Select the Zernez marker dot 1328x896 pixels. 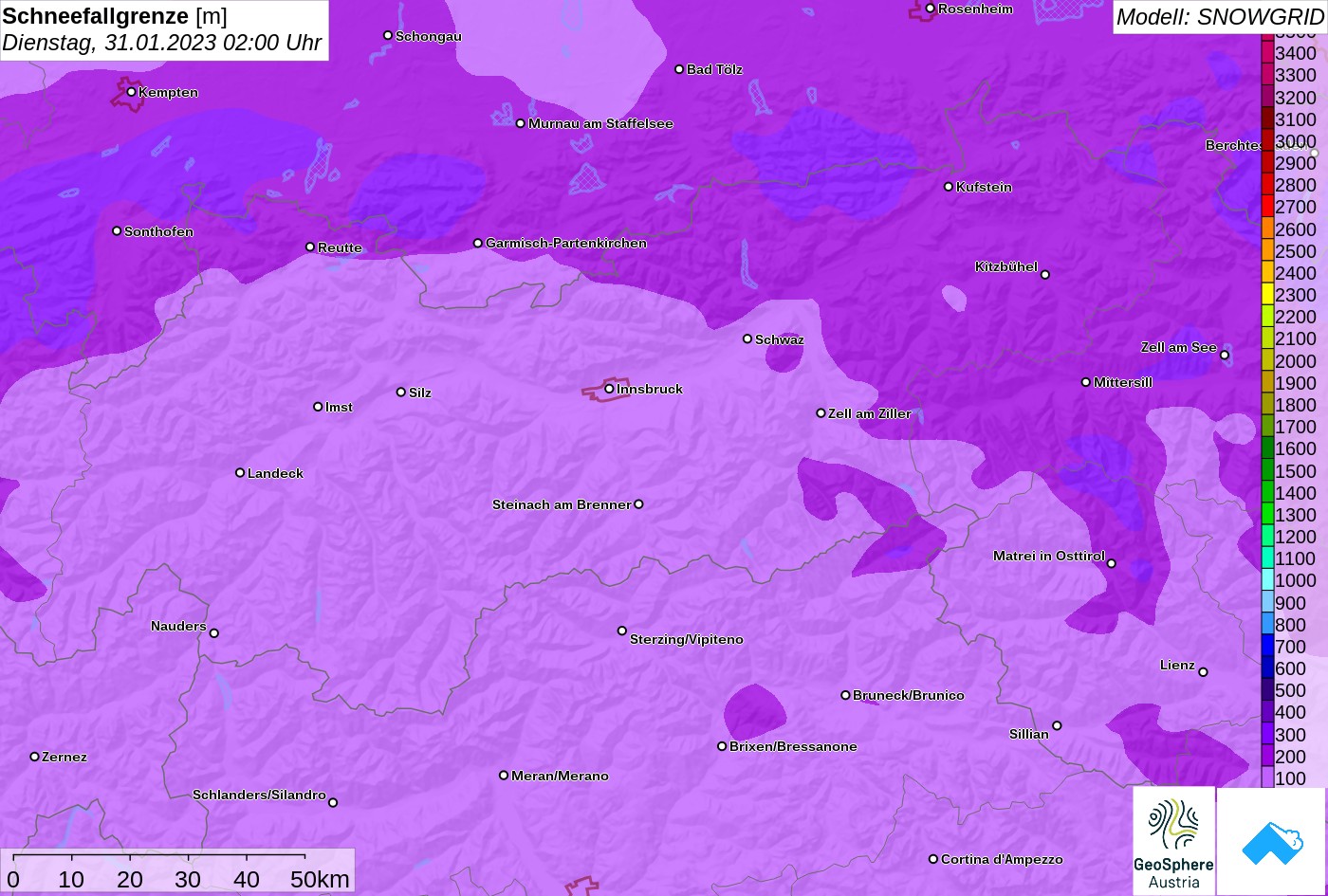click(35, 757)
